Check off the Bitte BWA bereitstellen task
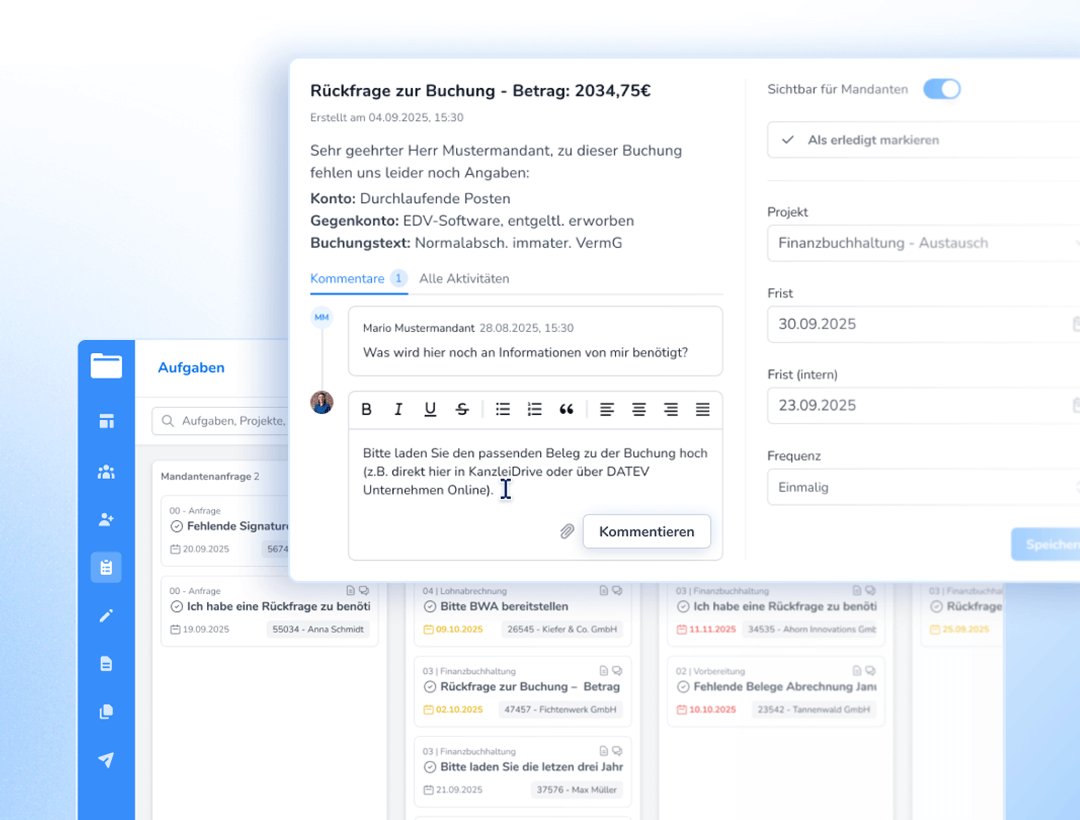1080x820 pixels. 430,606
